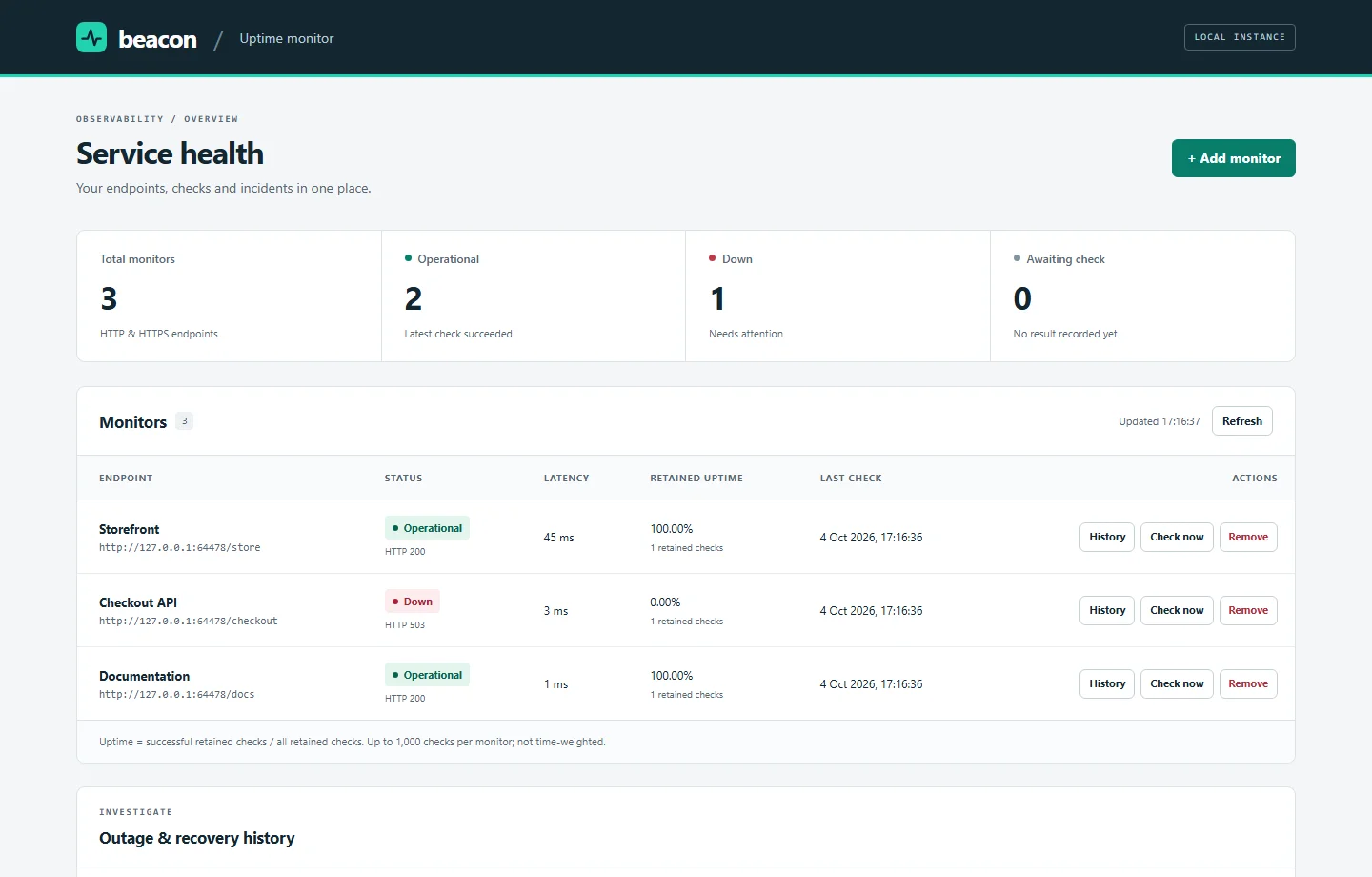Click the Storefront endpoint name
Viewport: 1372px width, 877px height.
pos(130,529)
